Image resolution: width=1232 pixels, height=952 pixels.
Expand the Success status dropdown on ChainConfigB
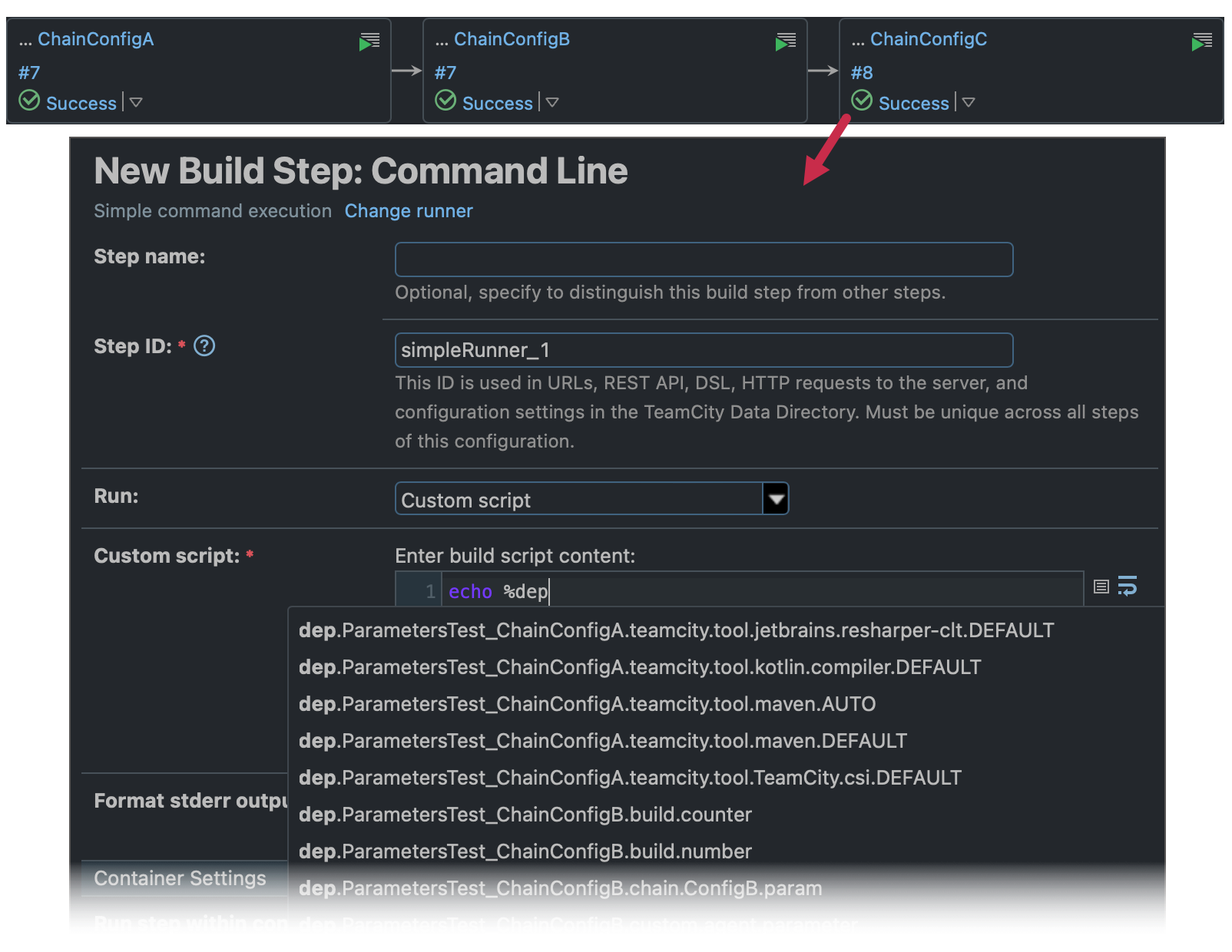click(552, 103)
